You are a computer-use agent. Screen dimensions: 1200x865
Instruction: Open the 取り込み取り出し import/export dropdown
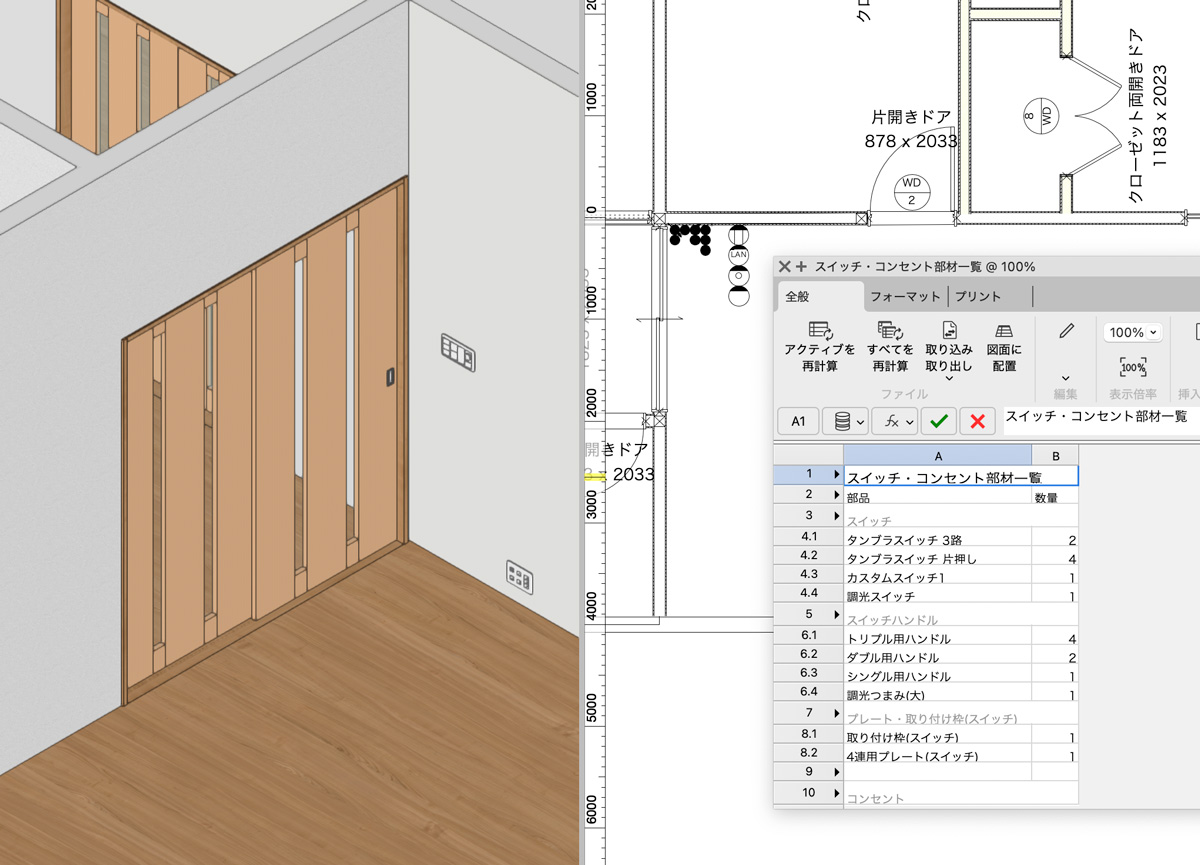point(948,378)
